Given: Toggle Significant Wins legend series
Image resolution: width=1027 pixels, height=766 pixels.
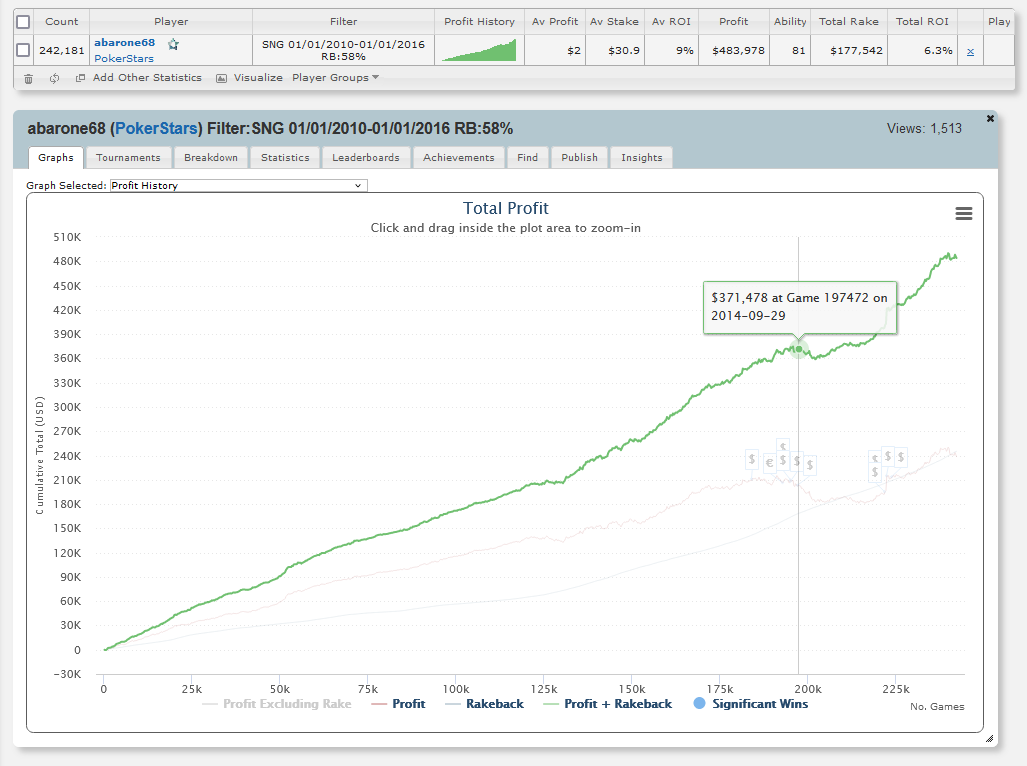Looking at the screenshot, I should click(x=750, y=704).
